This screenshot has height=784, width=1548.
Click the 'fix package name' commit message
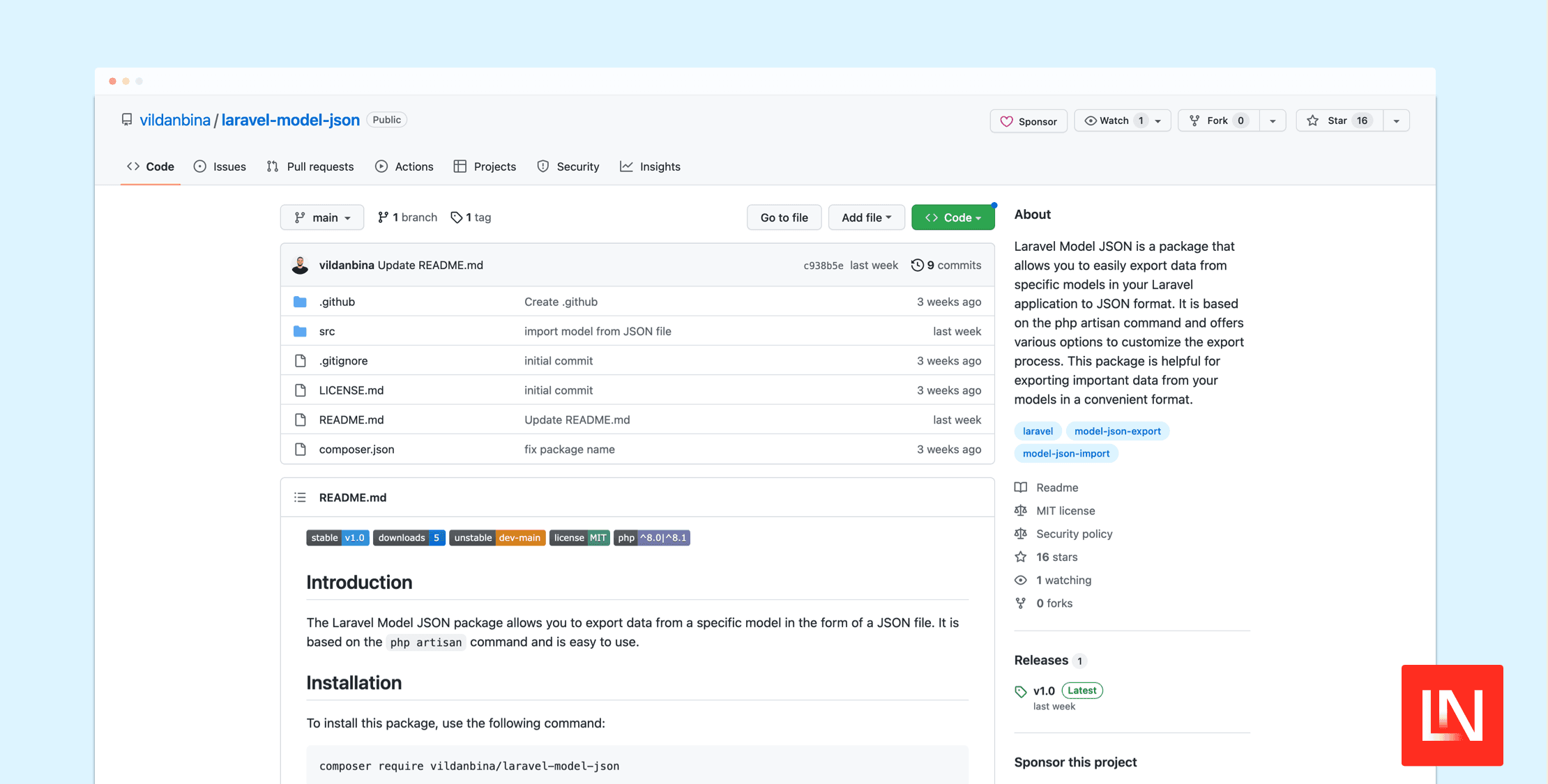[570, 449]
